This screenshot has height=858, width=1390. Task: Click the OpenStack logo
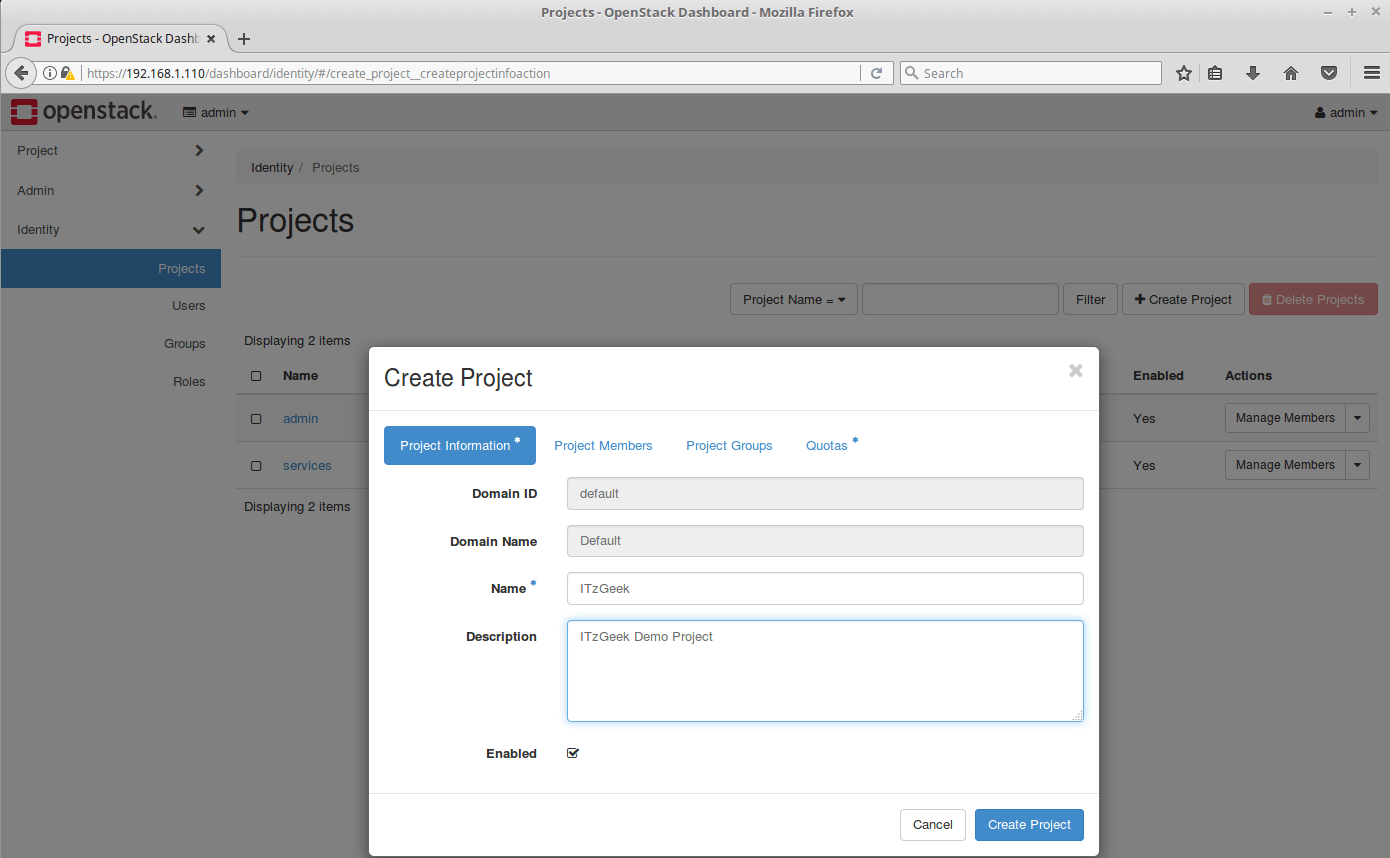(84, 112)
